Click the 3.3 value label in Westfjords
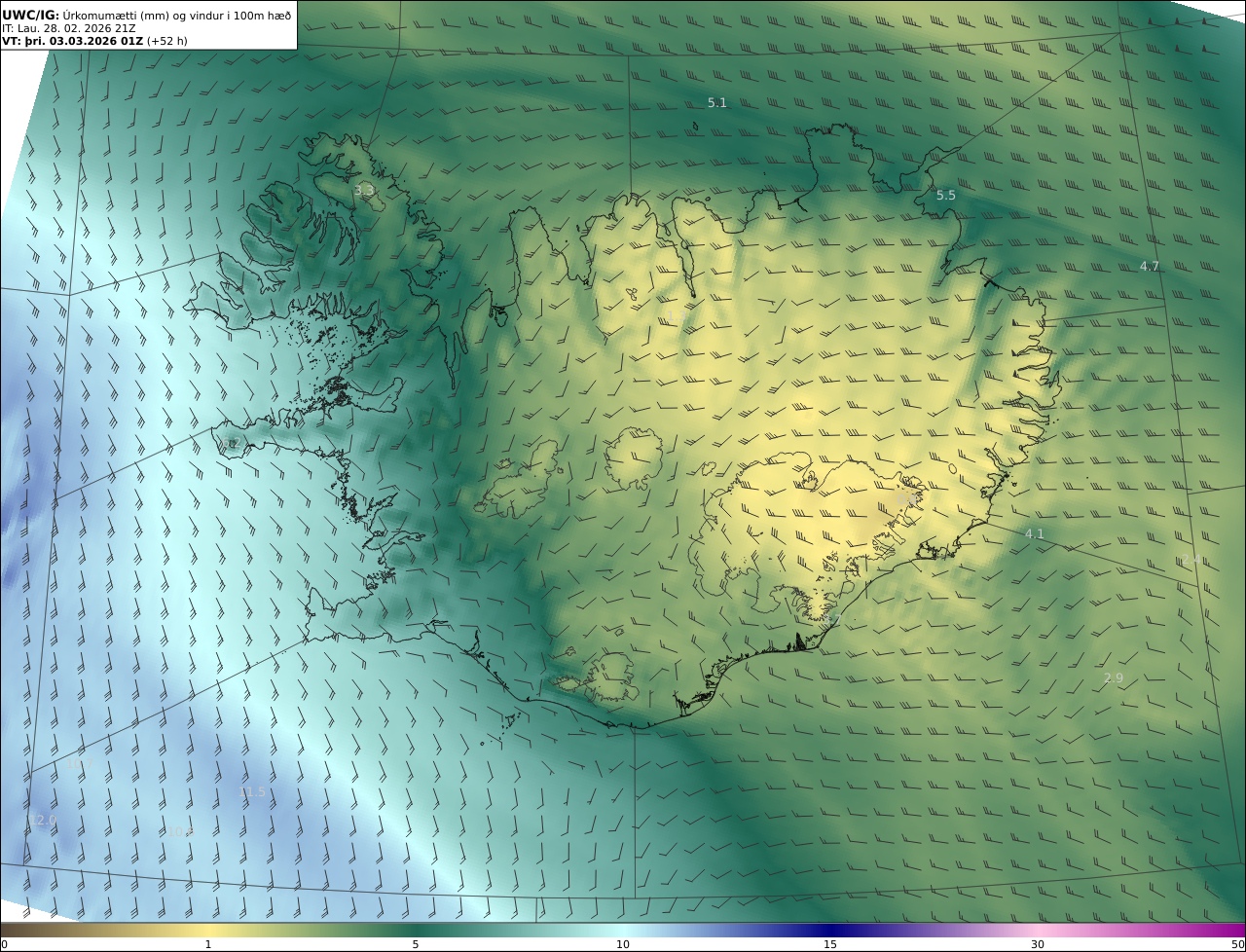The height and width of the screenshot is (952, 1246). tap(364, 191)
